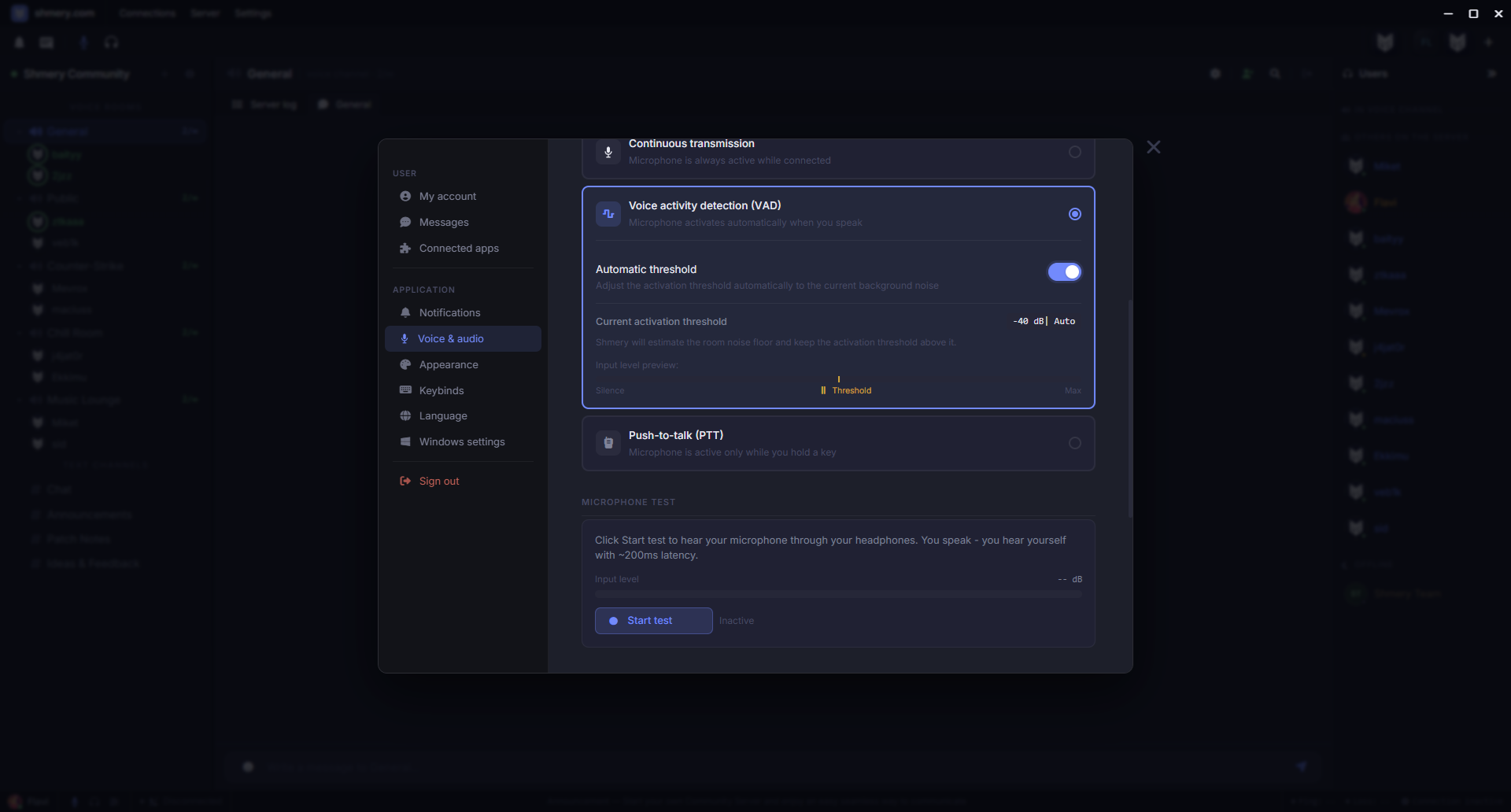Select Voice activity detection radio button

1075,214
